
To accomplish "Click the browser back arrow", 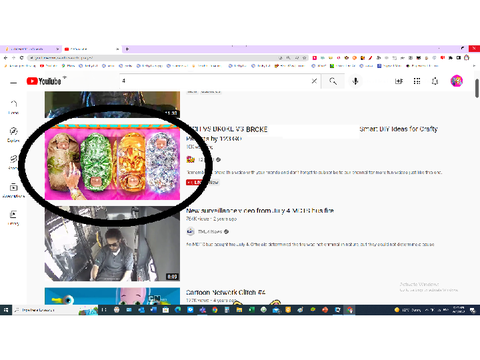I will [x=6, y=58].
